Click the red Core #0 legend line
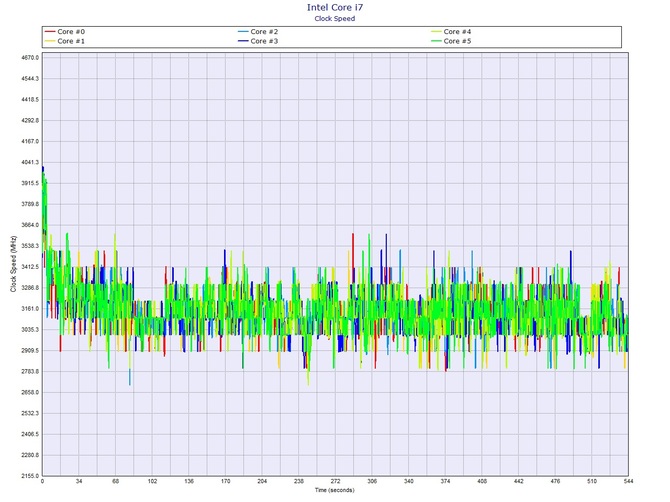 pos(50,32)
